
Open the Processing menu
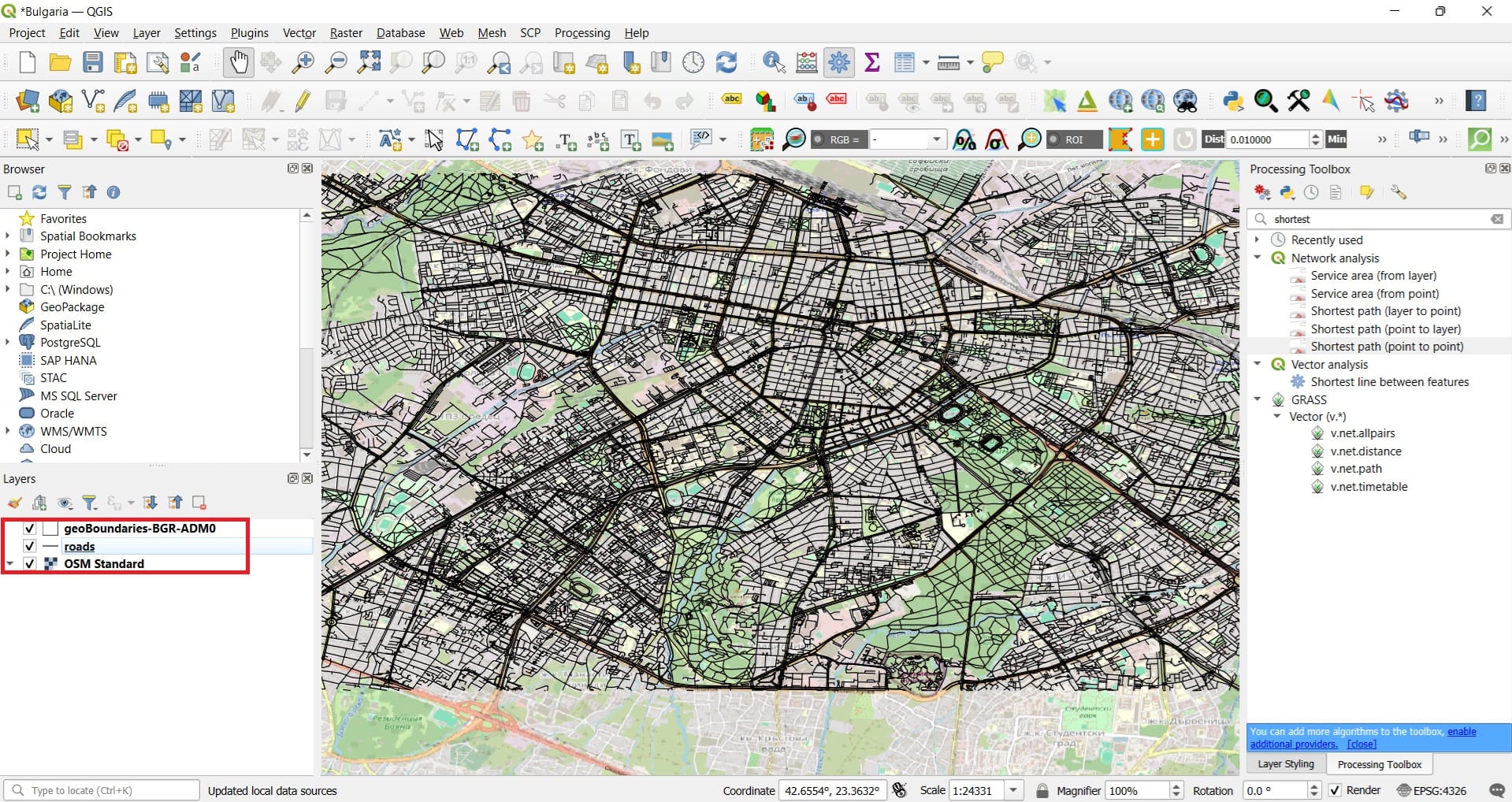tap(582, 33)
